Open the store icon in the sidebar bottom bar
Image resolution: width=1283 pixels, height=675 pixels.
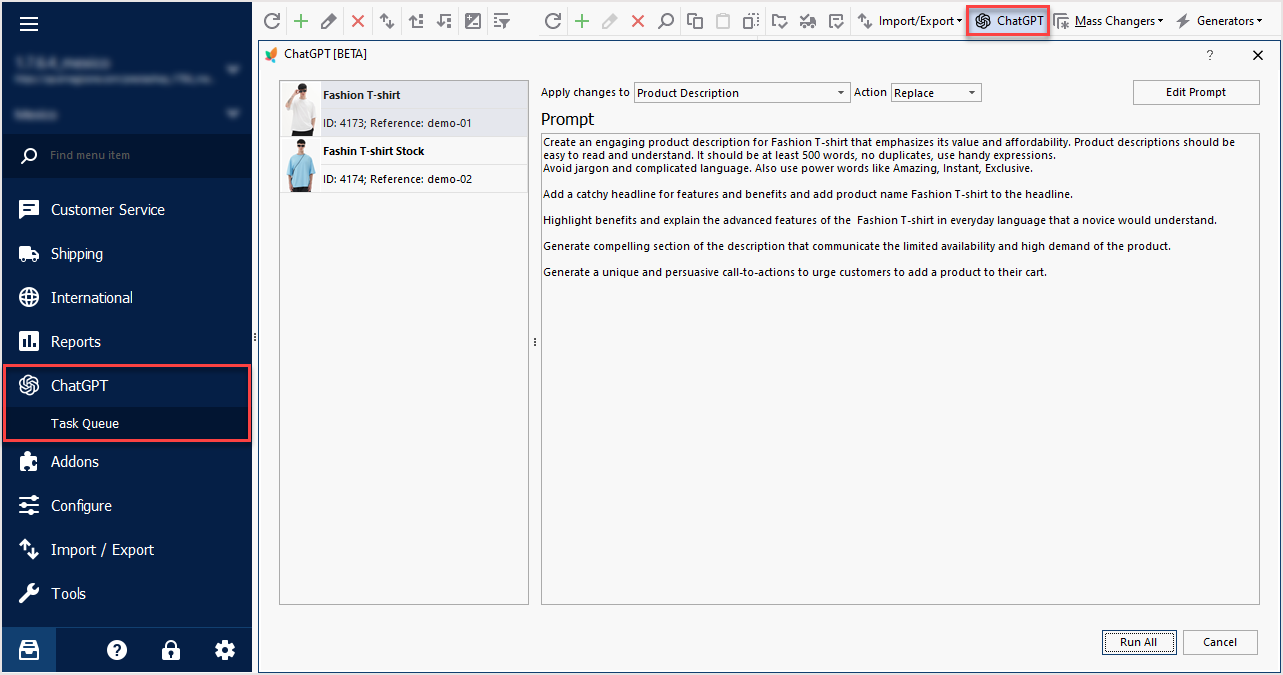click(x=29, y=650)
